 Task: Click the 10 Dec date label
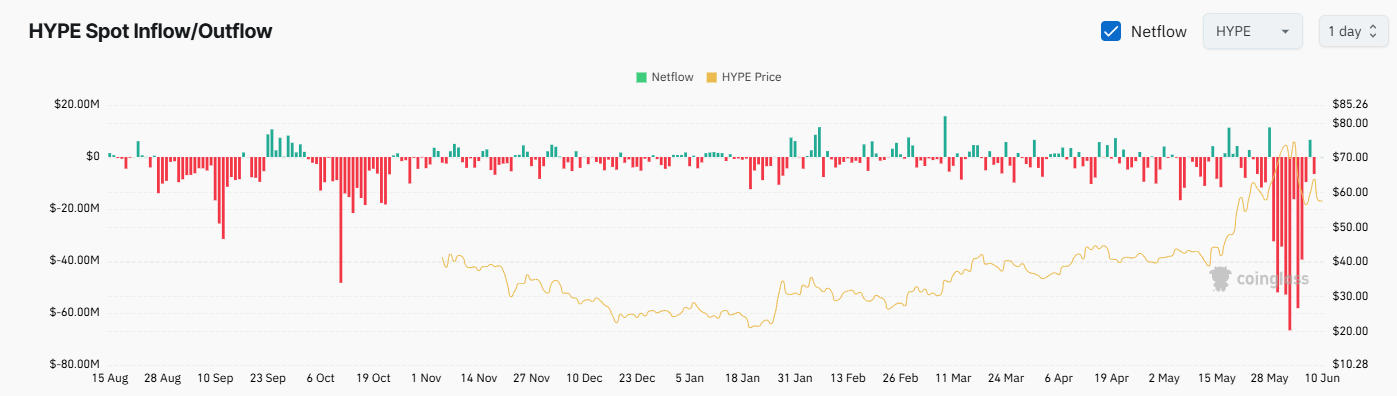[x=584, y=379]
